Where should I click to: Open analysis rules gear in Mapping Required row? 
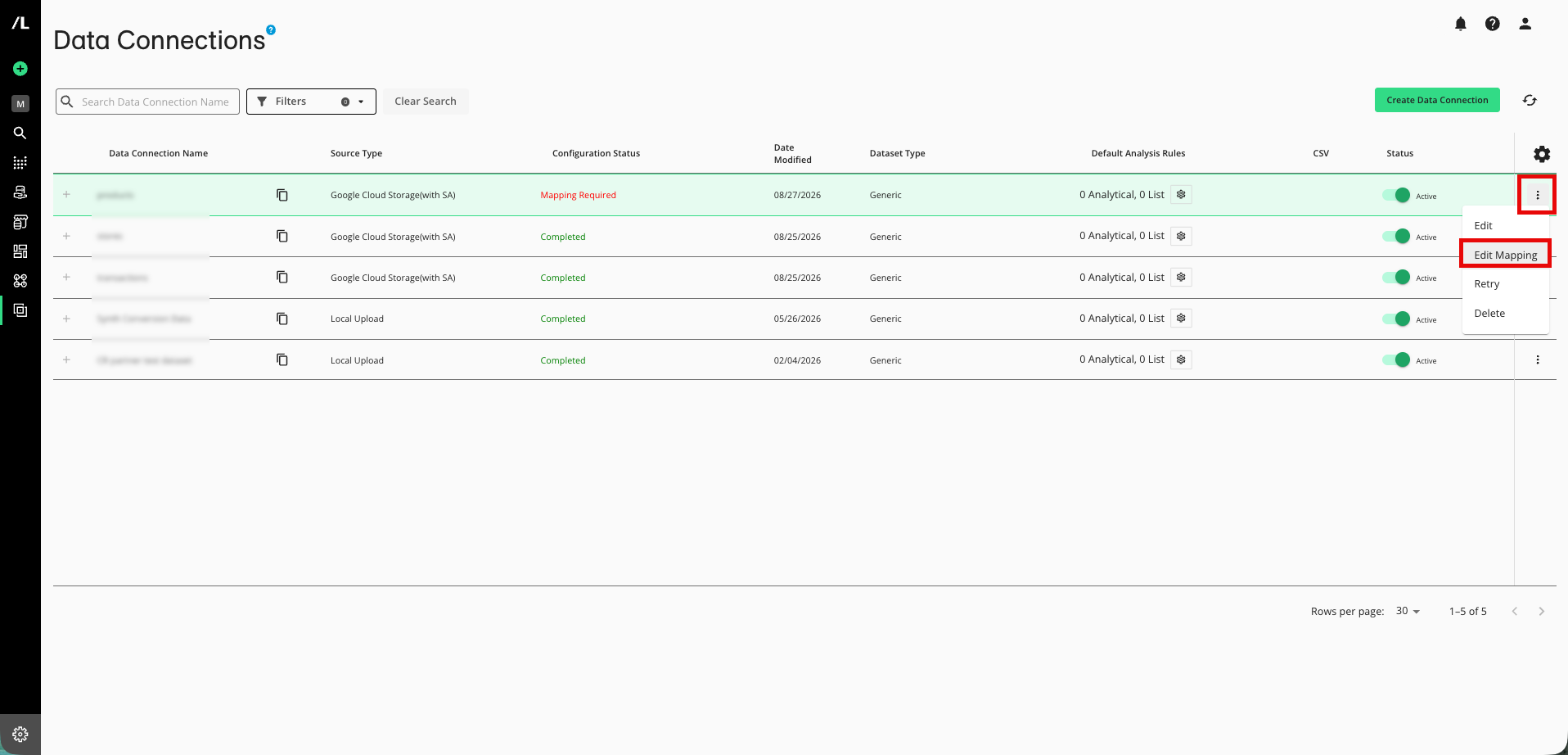pyautogui.click(x=1181, y=195)
